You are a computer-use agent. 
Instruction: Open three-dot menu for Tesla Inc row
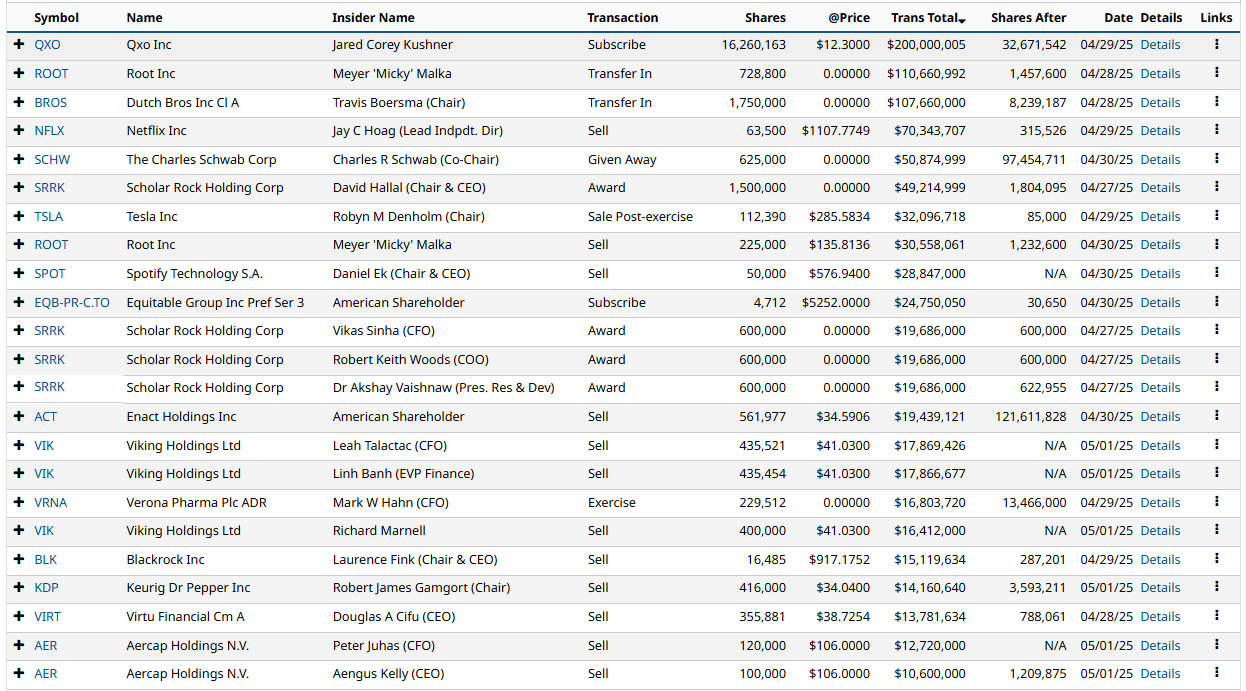1216,216
